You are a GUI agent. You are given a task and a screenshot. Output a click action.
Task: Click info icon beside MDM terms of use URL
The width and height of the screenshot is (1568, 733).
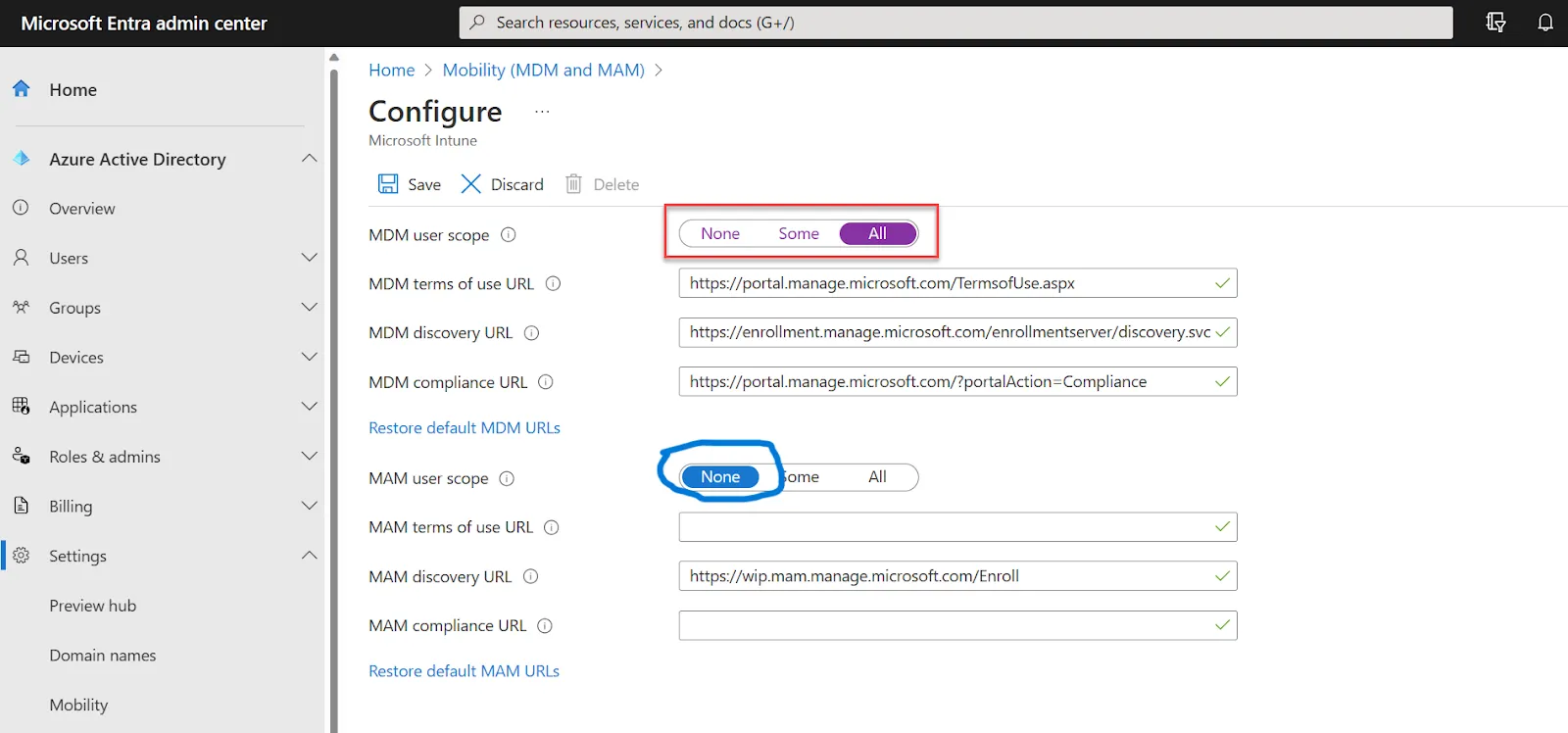tap(553, 283)
